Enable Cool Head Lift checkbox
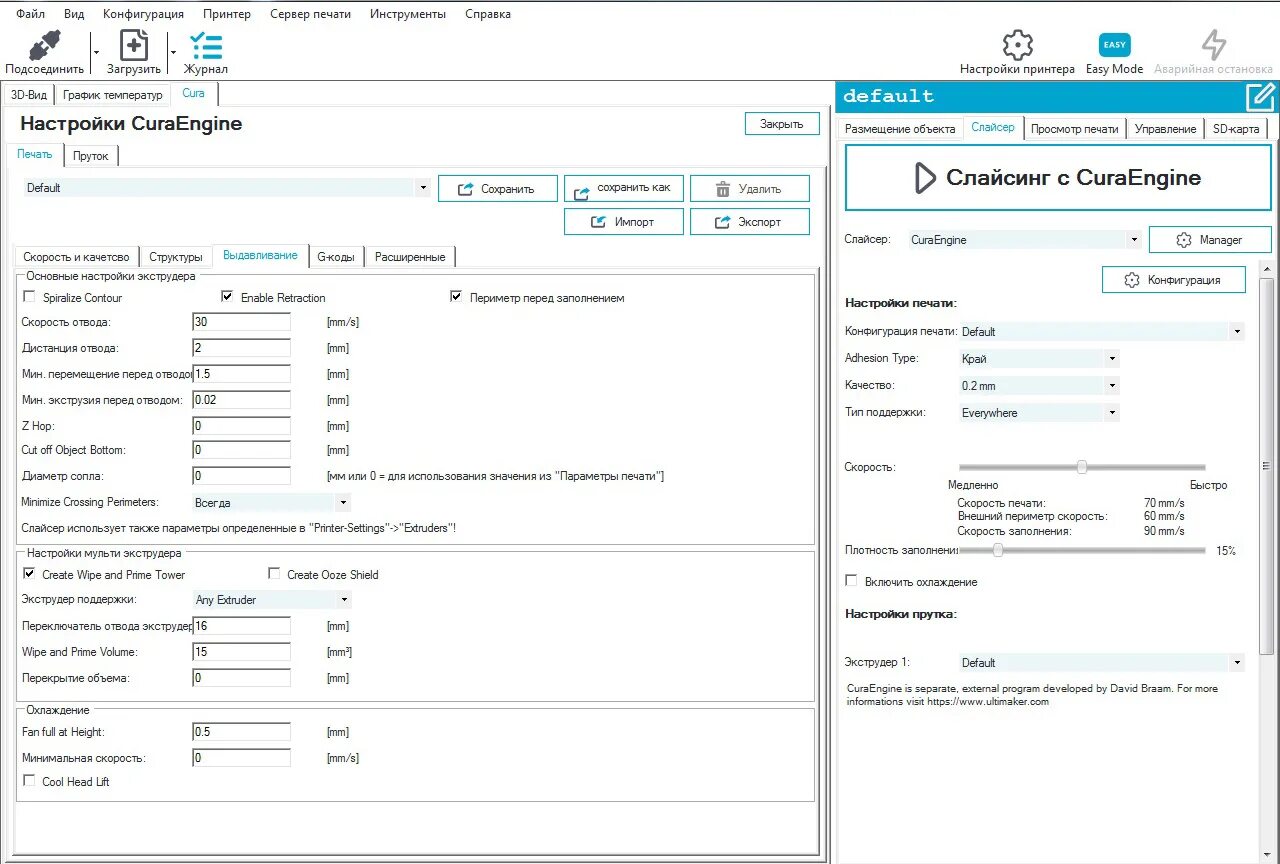Screen dimensions: 1280x864 click(x=29, y=781)
